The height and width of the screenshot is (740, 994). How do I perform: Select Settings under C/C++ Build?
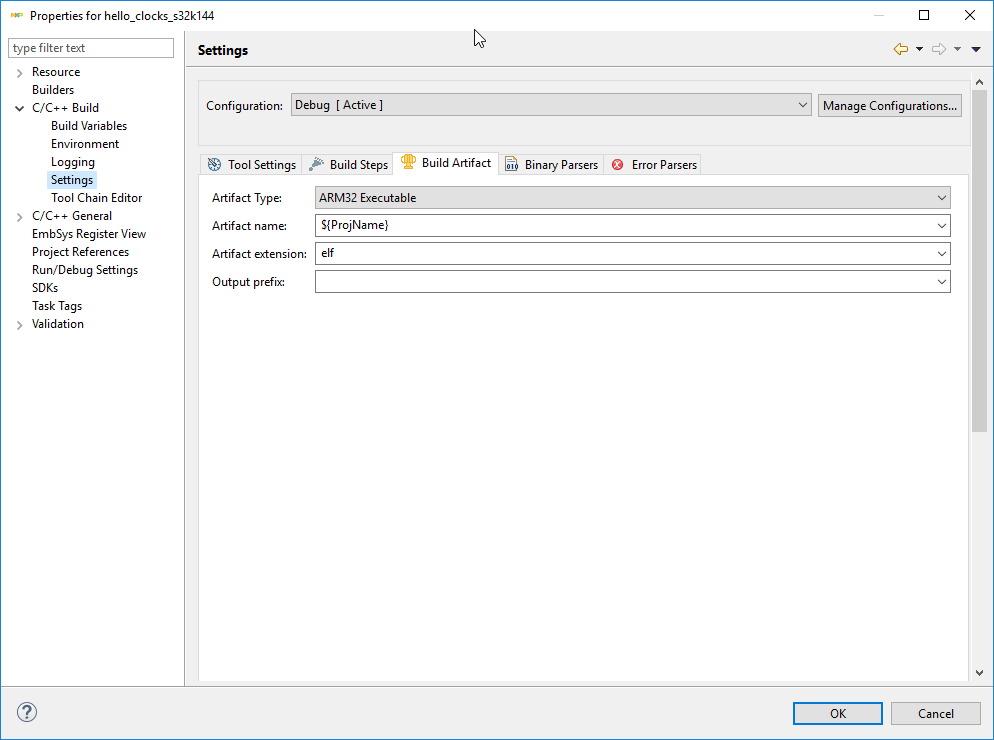coord(72,180)
